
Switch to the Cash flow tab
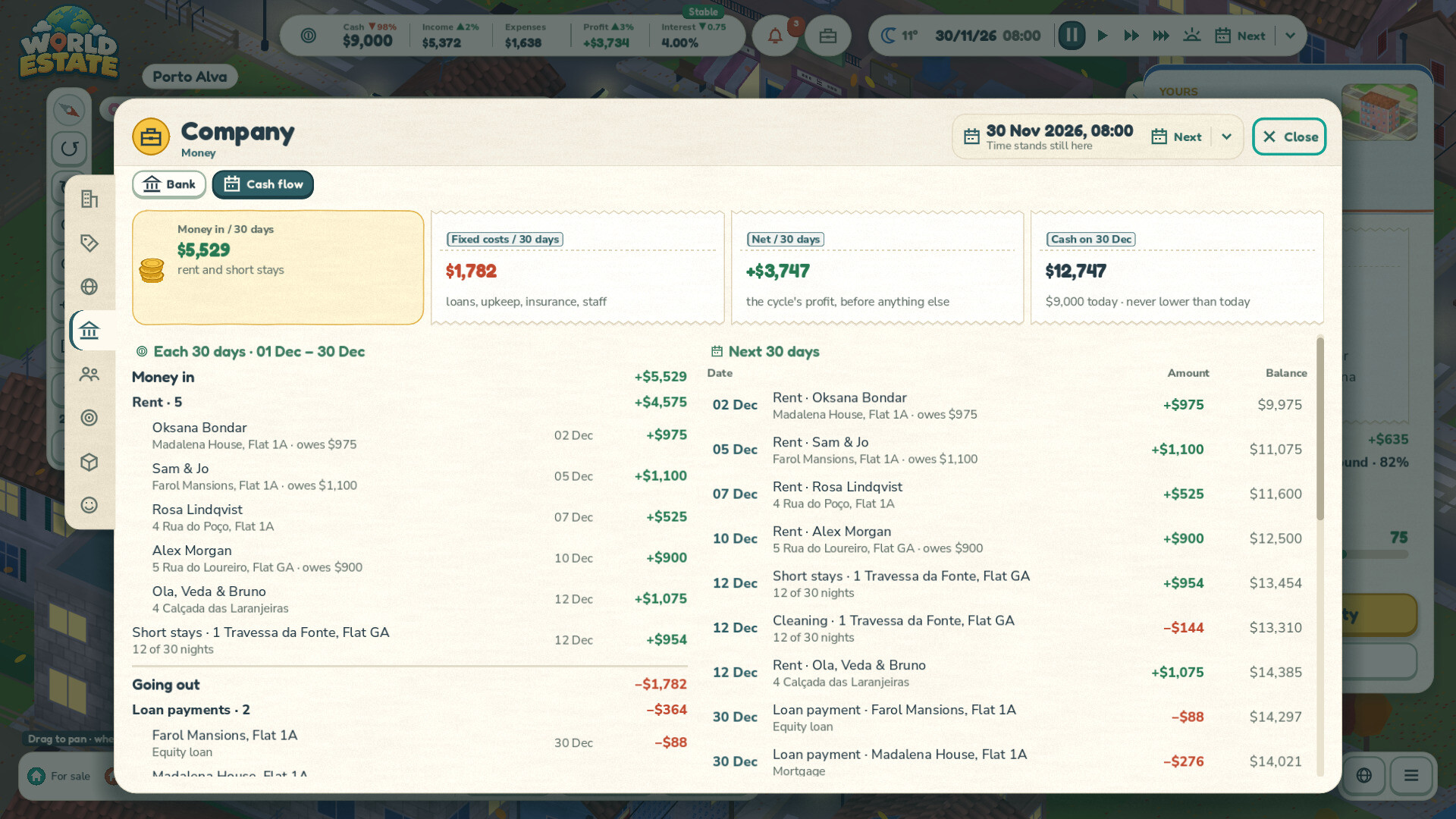[263, 184]
